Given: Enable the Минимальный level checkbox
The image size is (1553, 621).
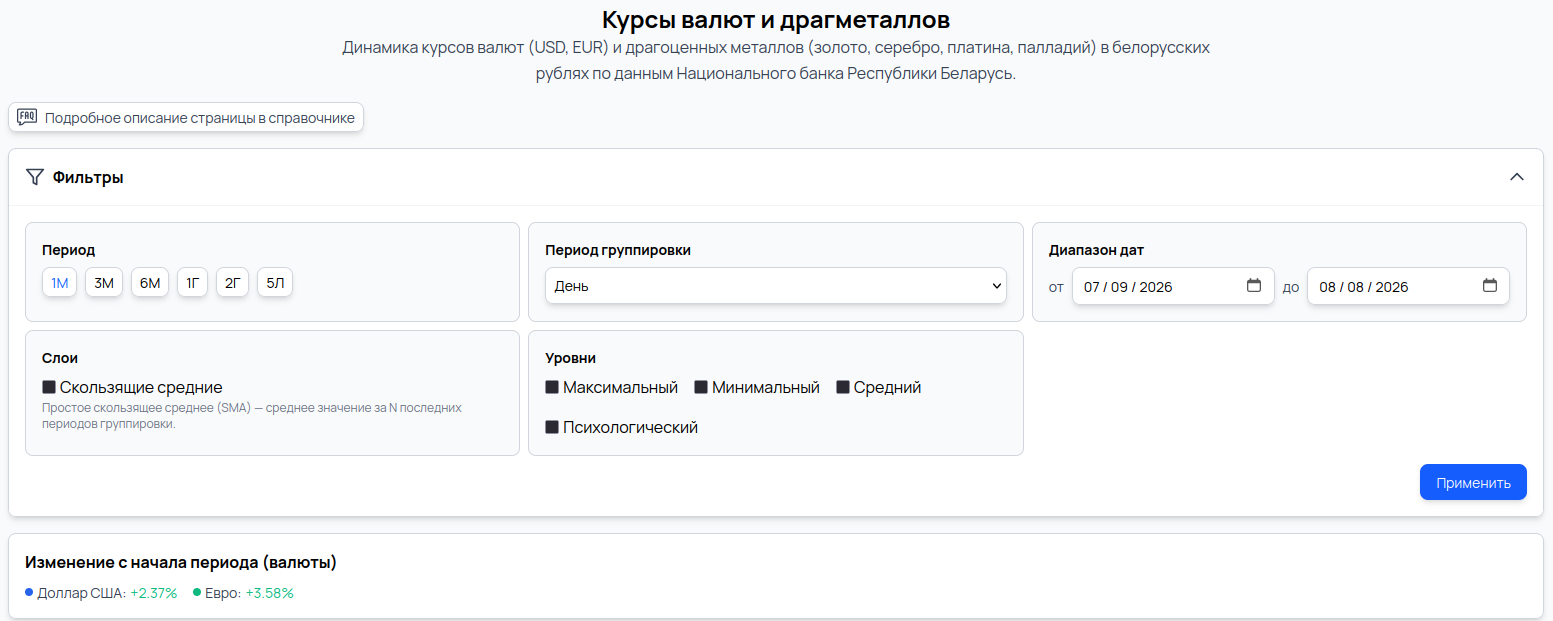Looking at the screenshot, I should (x=701, y=387).
